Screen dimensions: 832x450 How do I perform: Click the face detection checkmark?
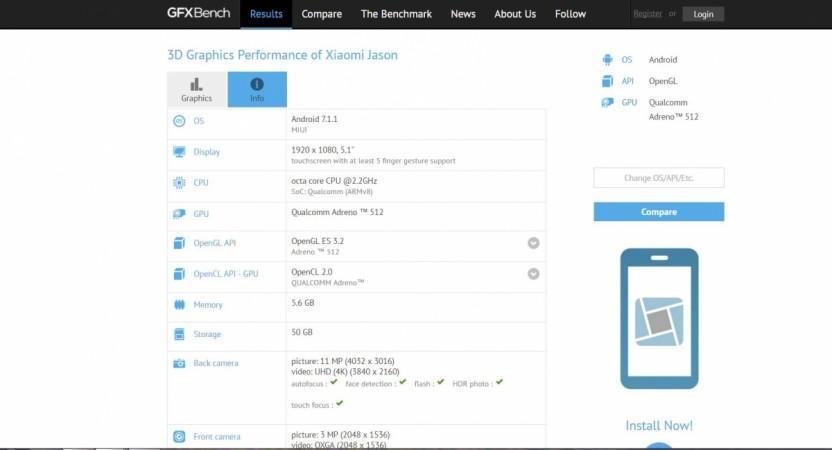coord(403,382)
